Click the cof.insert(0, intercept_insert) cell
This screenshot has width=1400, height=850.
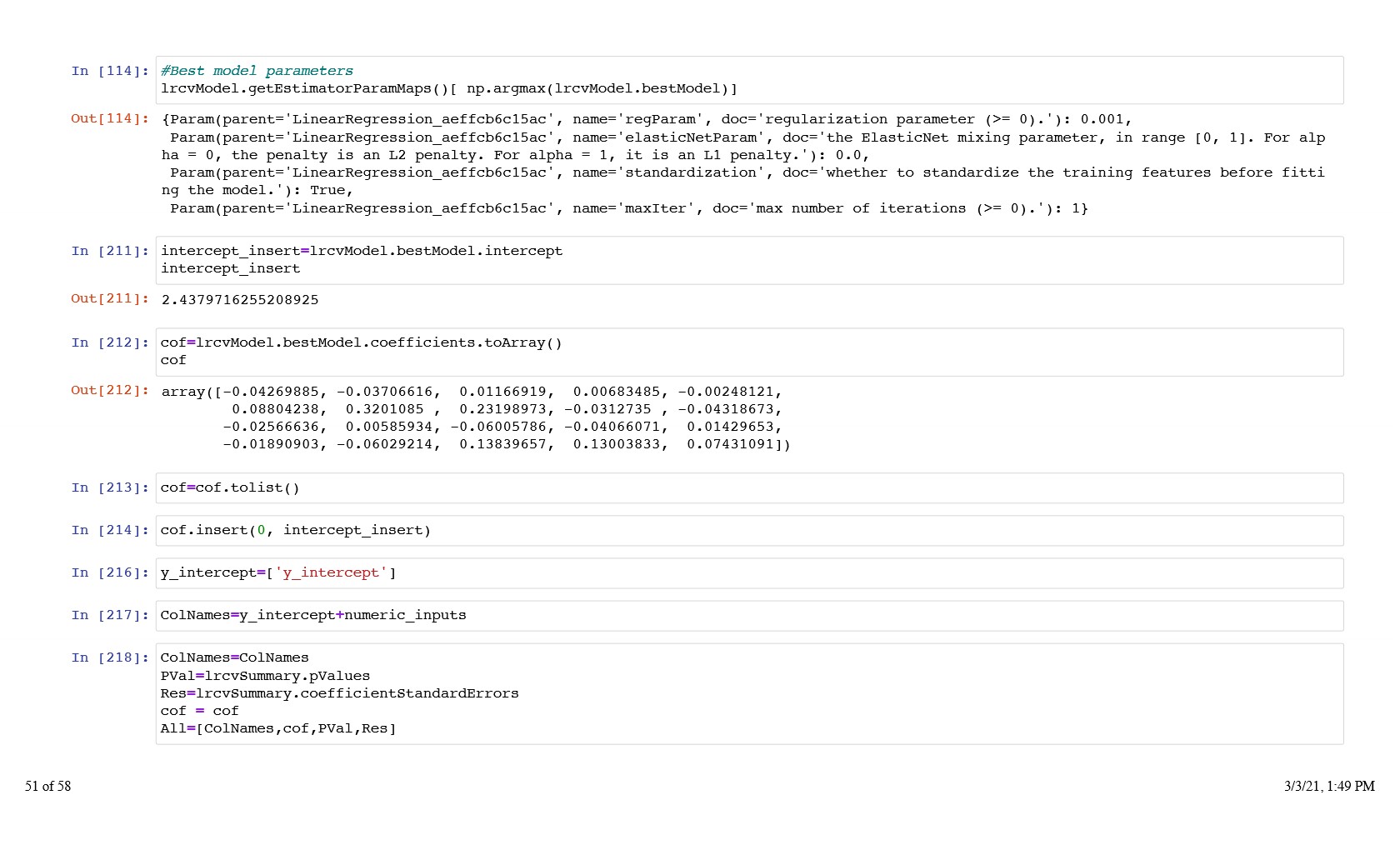748,531
